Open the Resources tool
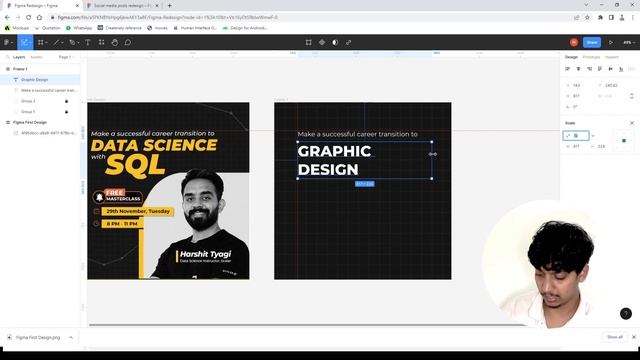 (x=101, y=42)
